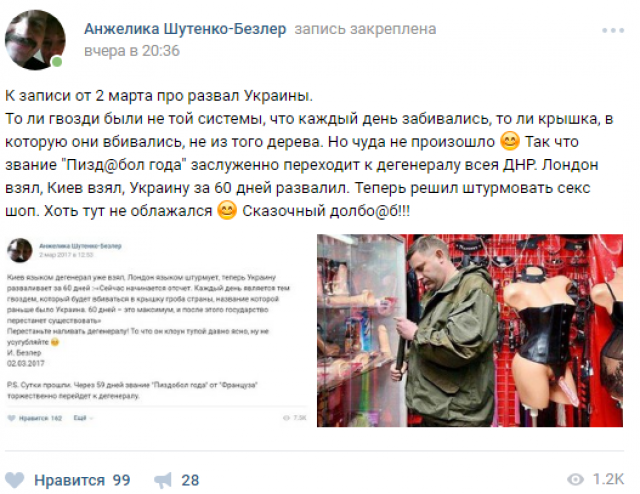Click the Нравится 99 like button

coord(68,480)
